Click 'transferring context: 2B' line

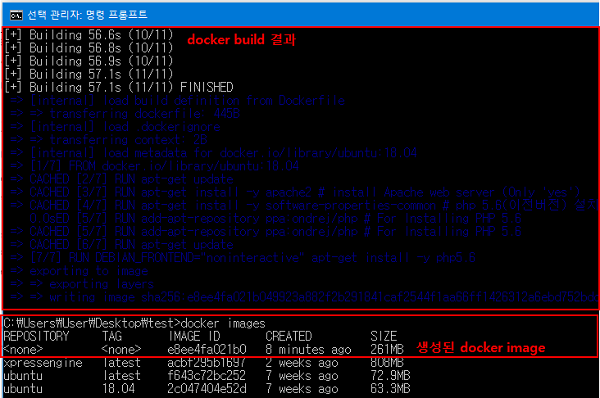click(109, 140)
